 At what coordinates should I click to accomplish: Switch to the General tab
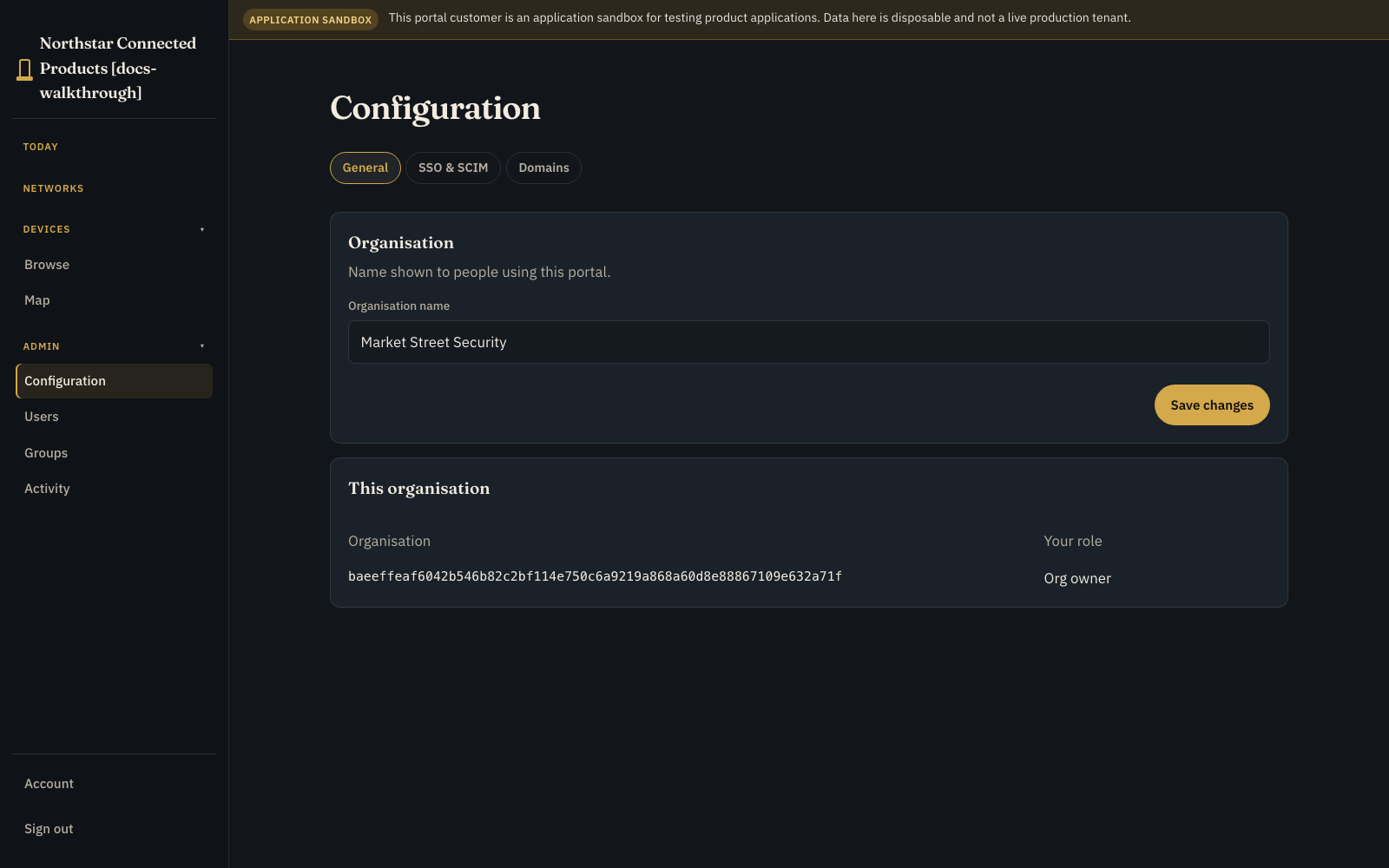(x=365, y=168)
